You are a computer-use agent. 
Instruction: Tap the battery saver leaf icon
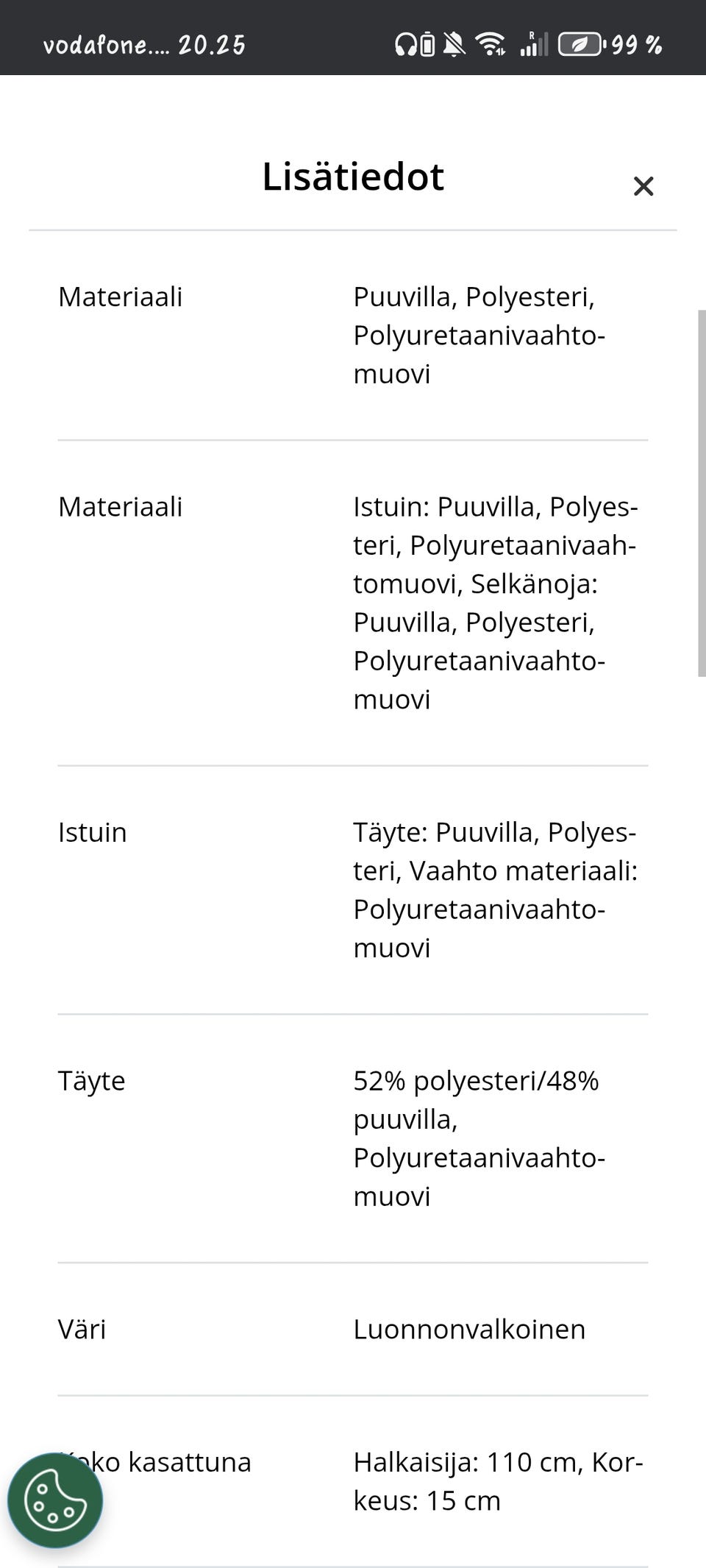point(580,45)
